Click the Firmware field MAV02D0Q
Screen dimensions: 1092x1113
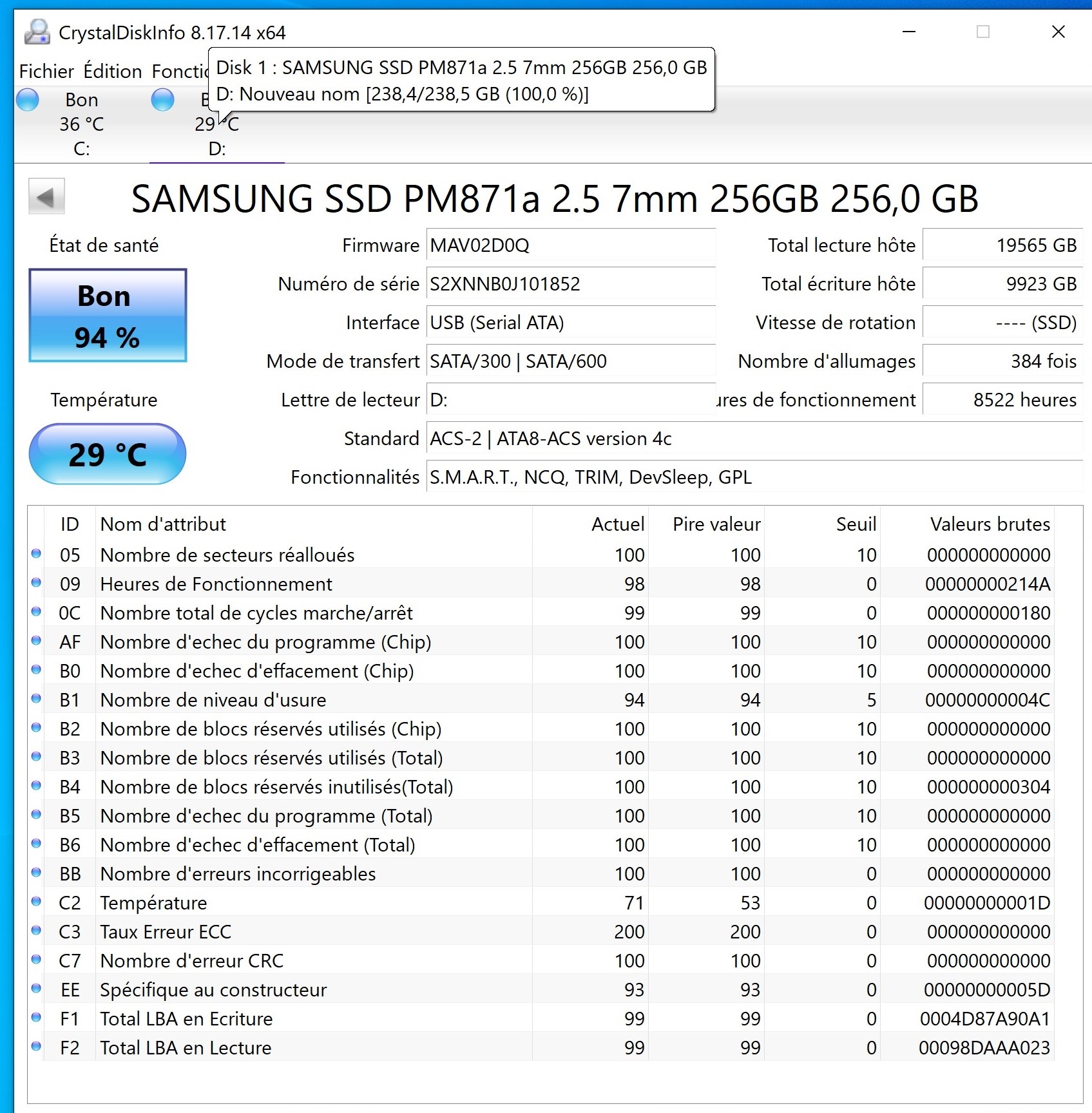pos(570,245)
